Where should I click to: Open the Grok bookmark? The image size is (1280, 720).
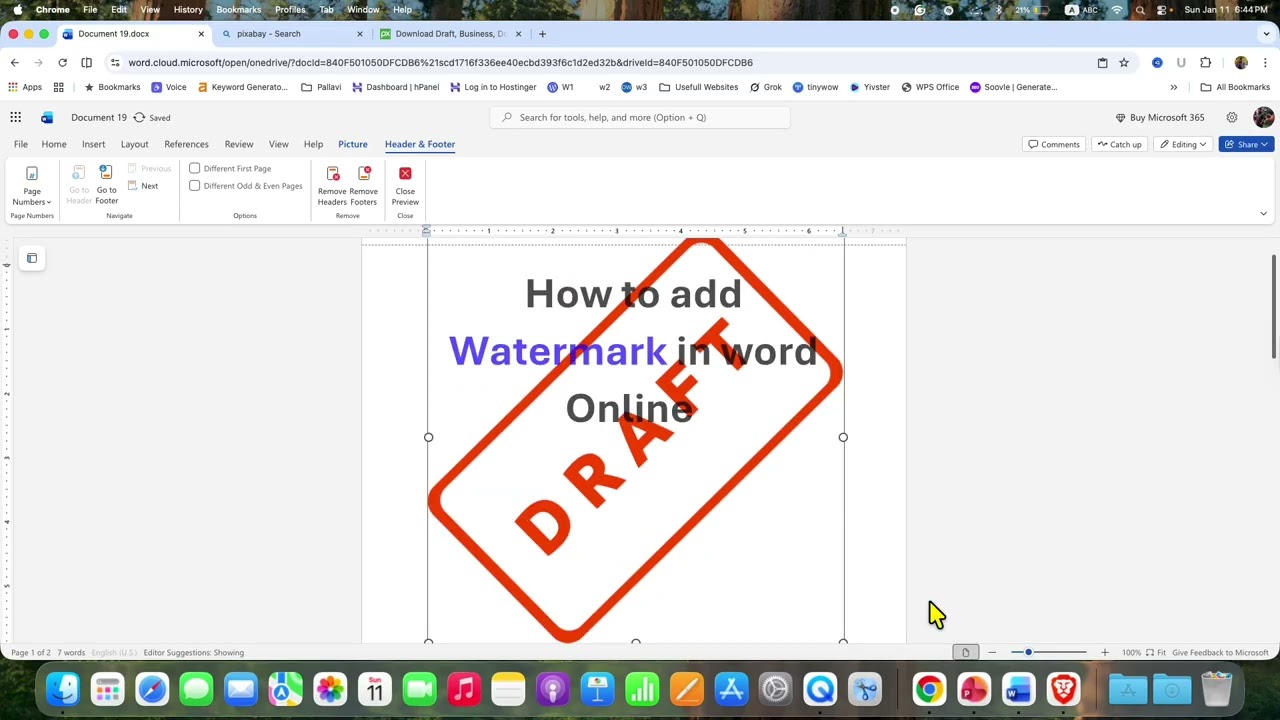[765, 87]
